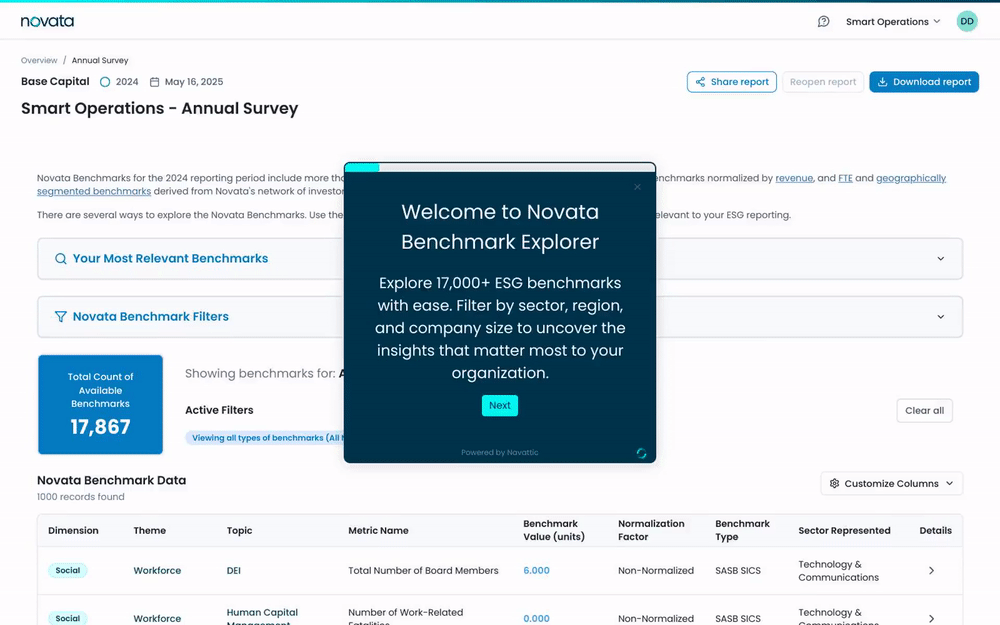Click SASB SICS in Board Members row
1000x625 pixels.
[738, 571]
